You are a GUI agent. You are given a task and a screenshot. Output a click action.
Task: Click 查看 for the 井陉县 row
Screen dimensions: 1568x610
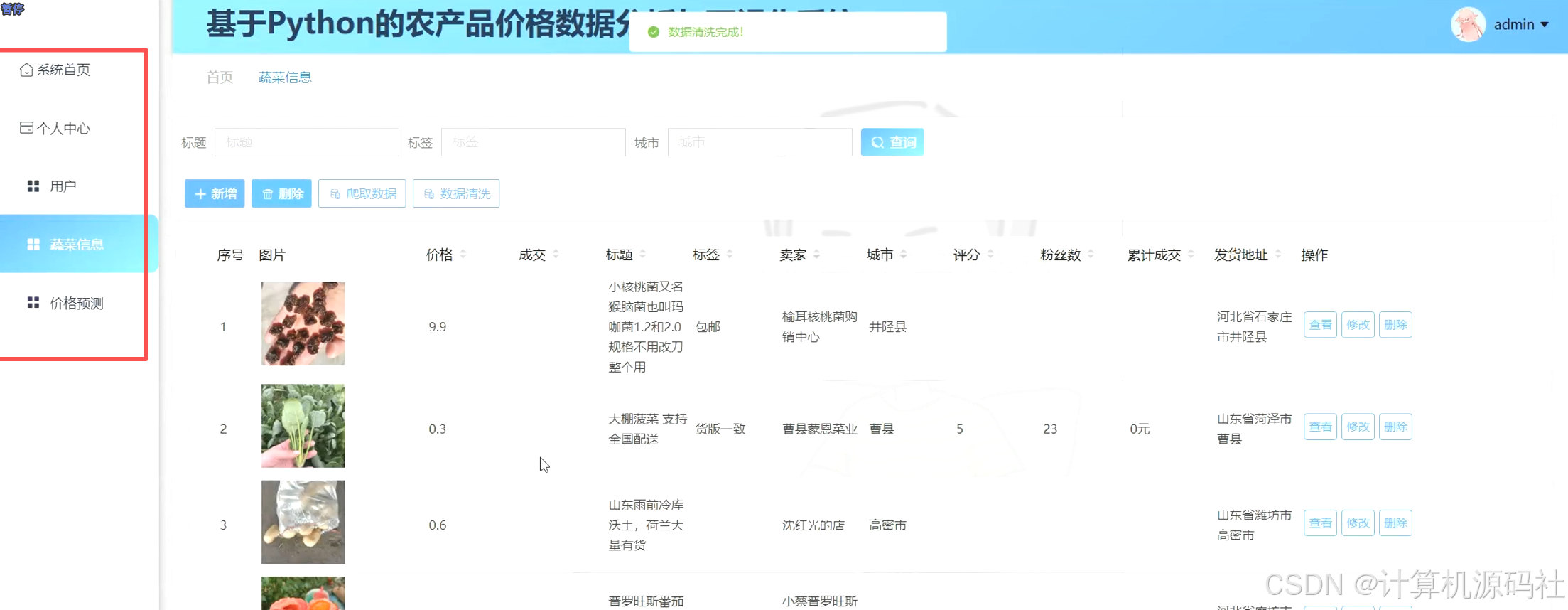click(x=1320, y=325)
